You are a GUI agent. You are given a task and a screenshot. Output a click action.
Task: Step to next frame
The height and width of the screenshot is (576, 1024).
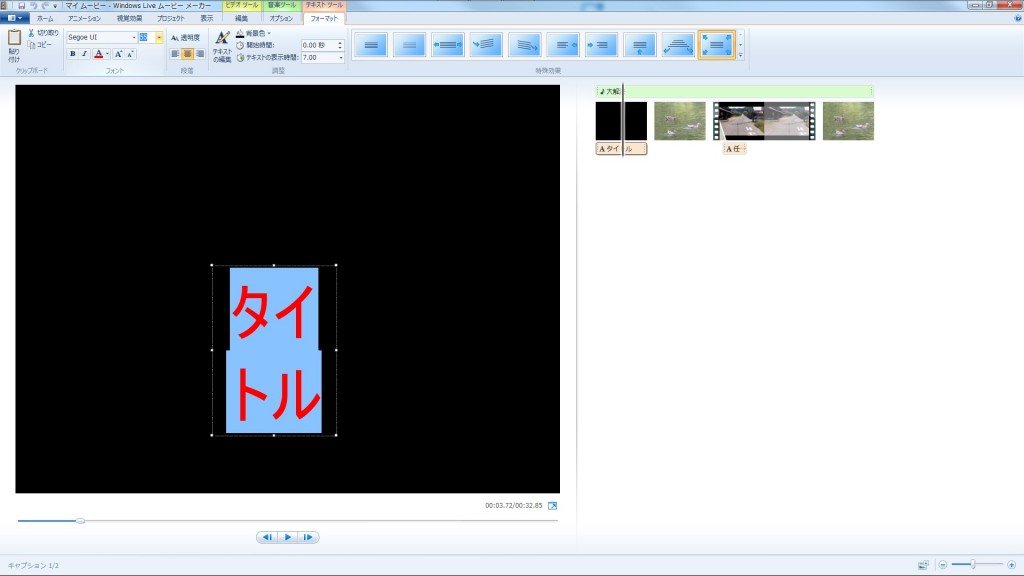tap(308, 537)
